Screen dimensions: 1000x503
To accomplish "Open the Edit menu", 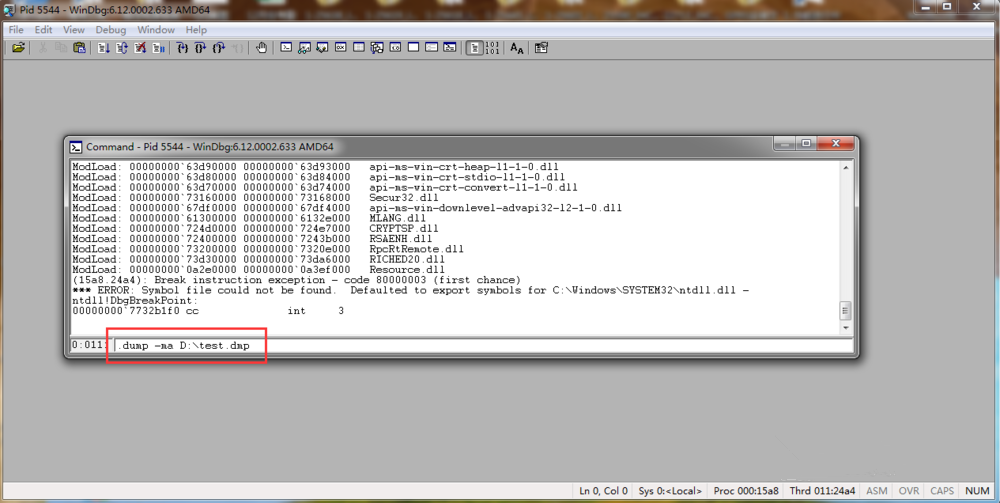I will tap(43, 29).
